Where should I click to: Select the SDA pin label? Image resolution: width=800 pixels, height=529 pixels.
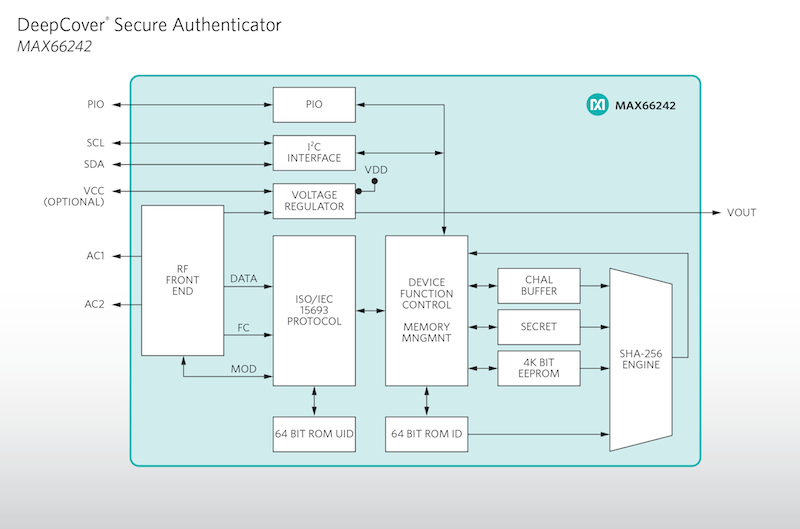[x=94, y=164]
